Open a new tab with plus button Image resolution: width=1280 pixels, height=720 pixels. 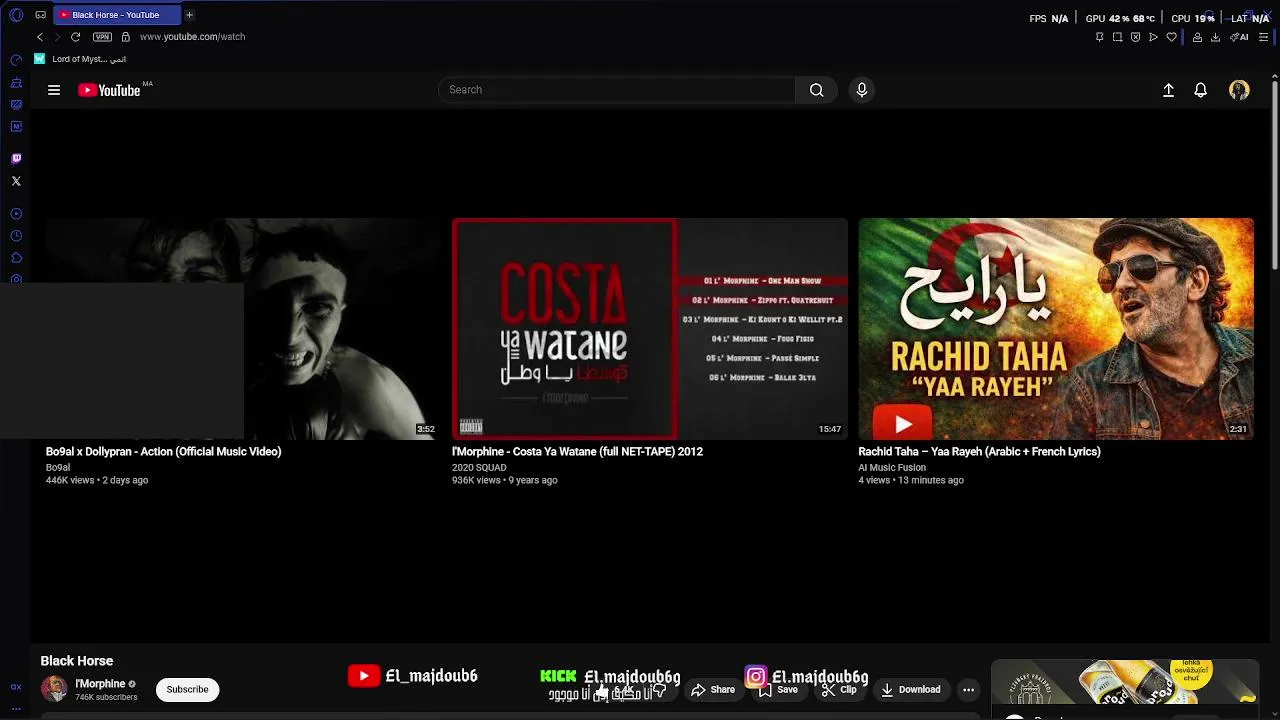coord(189,15)
